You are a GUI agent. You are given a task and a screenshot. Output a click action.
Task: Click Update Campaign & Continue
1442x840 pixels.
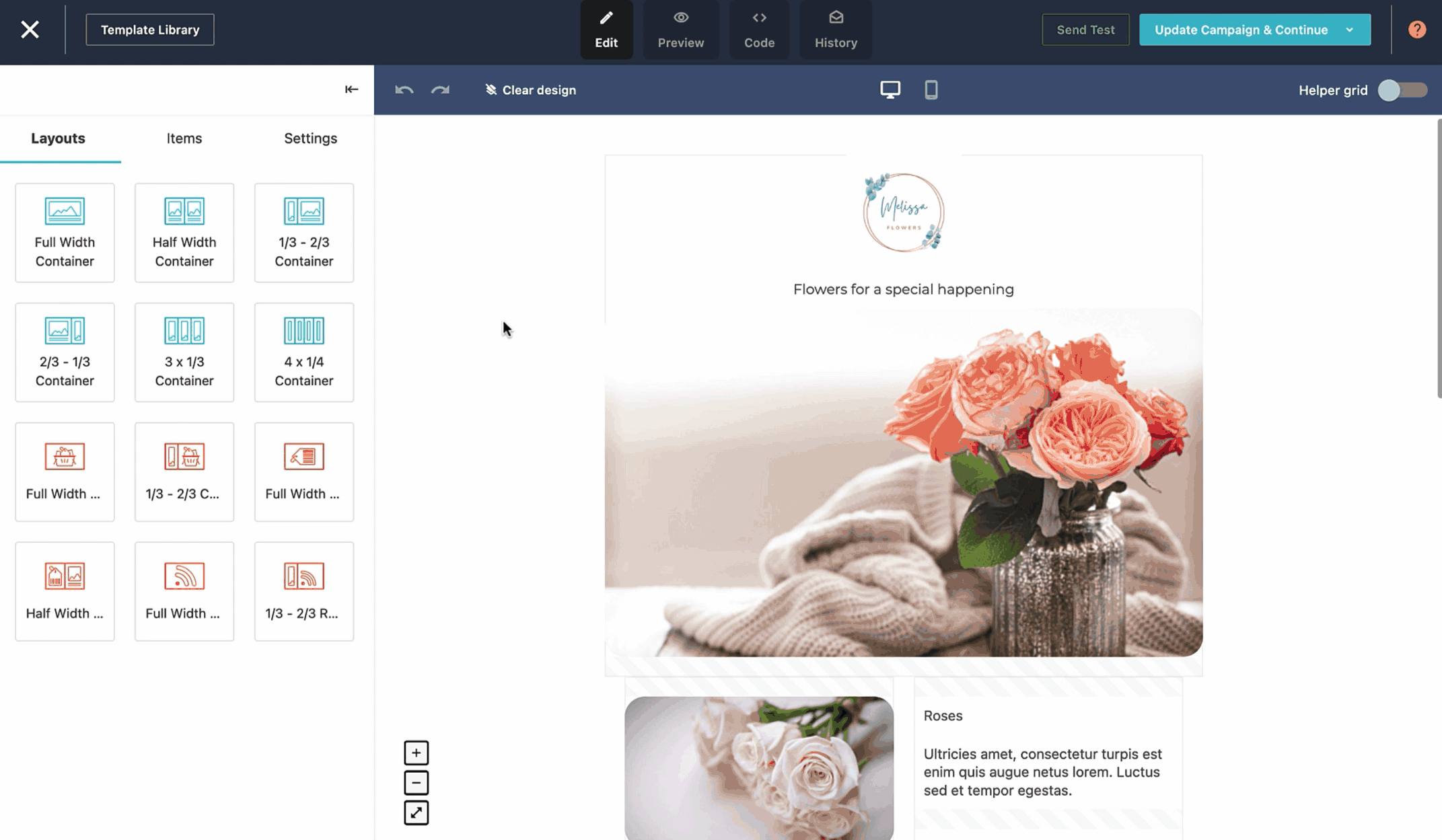click(1241, 30)
